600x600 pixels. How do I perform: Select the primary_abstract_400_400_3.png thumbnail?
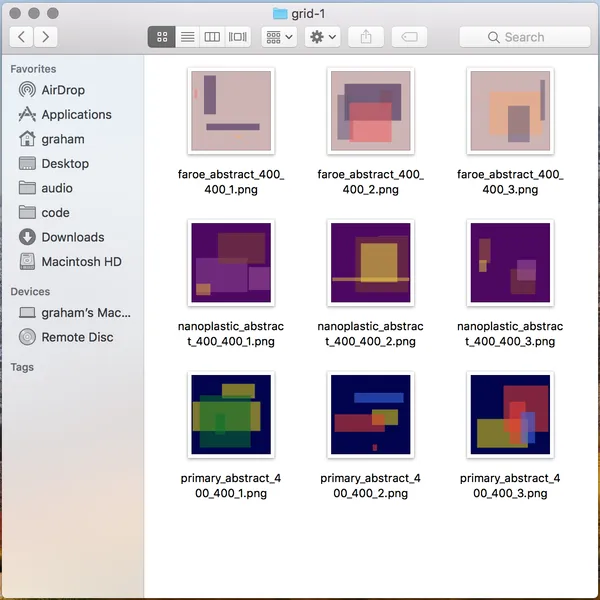point(510,414)
